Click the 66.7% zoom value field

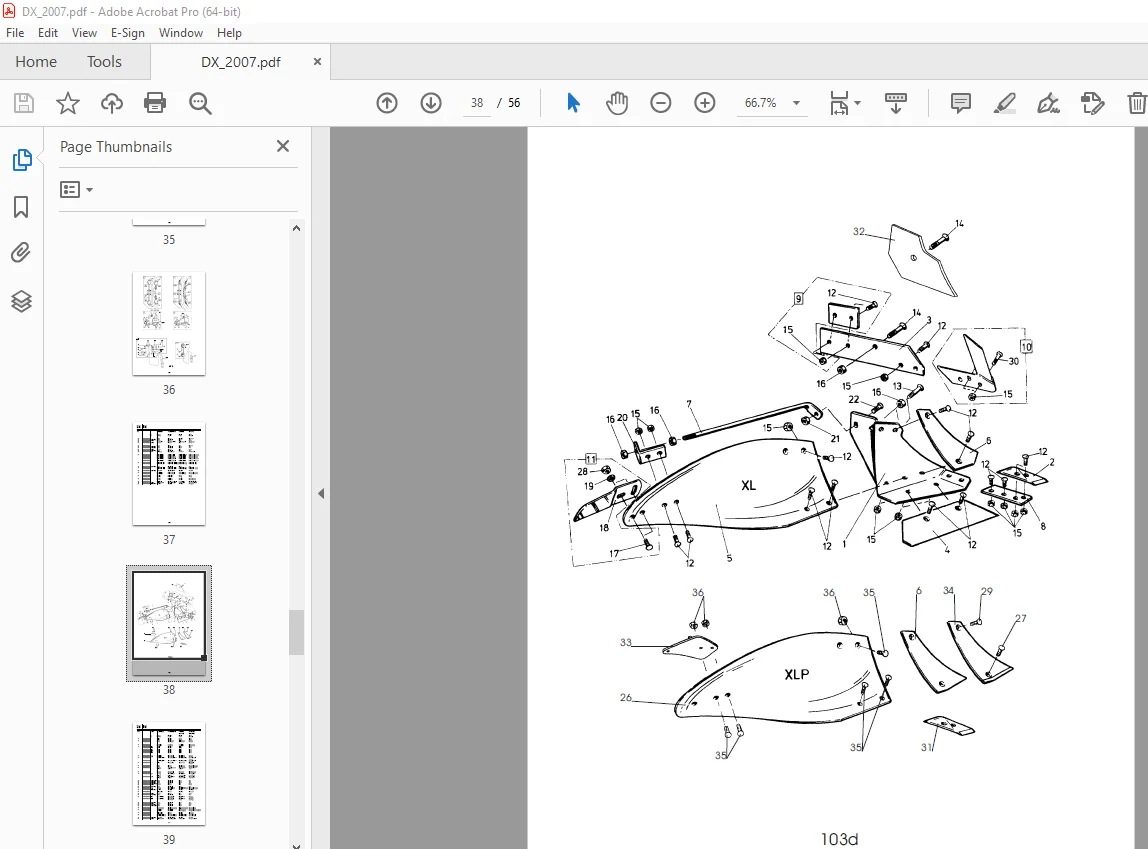click(761, 103)
